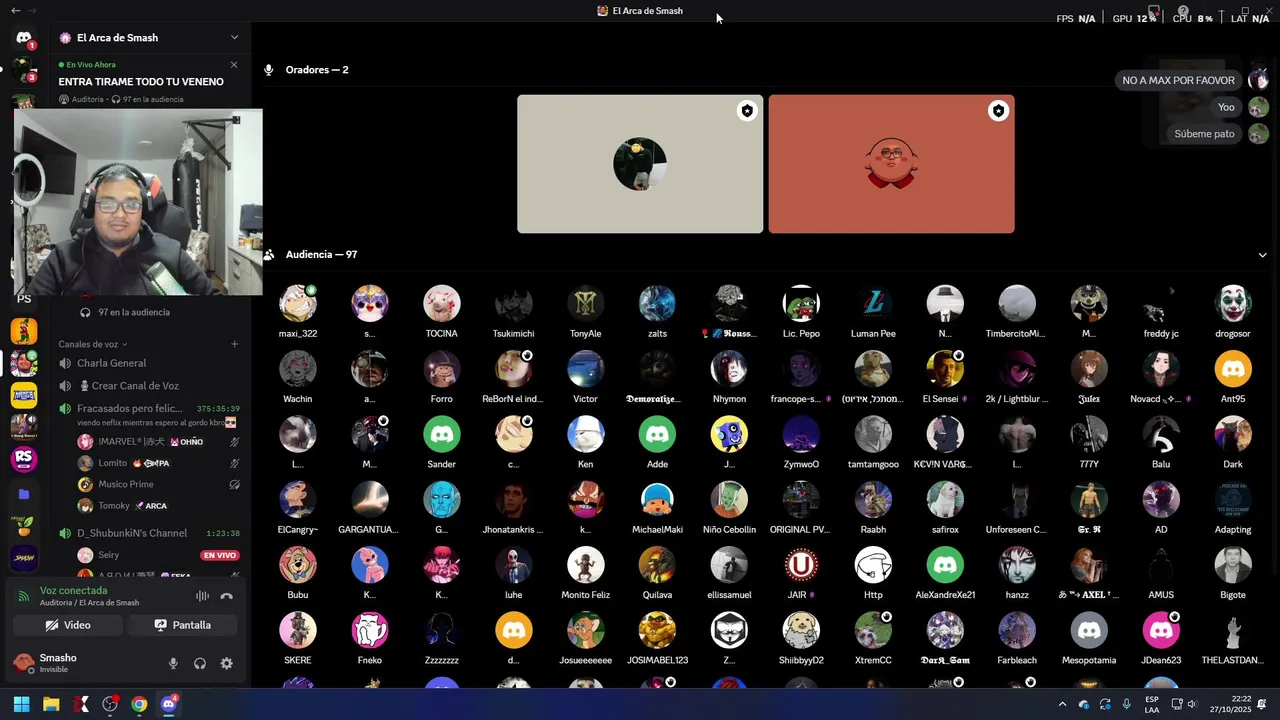Collapse the Audiencia section chevron
1280x720 pixels.
pyautogui.click(x=1262, y=255)
